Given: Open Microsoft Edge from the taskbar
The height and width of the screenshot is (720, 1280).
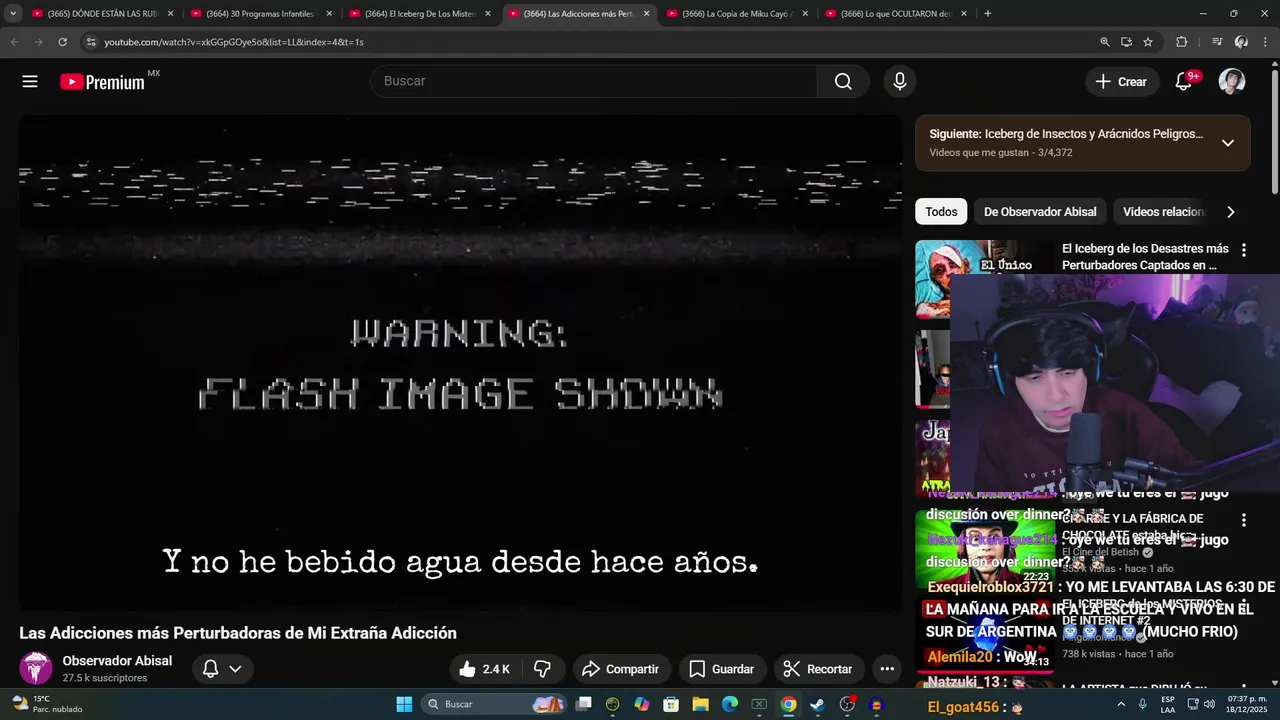Looking at the screenshot, I should pos(730,704).
